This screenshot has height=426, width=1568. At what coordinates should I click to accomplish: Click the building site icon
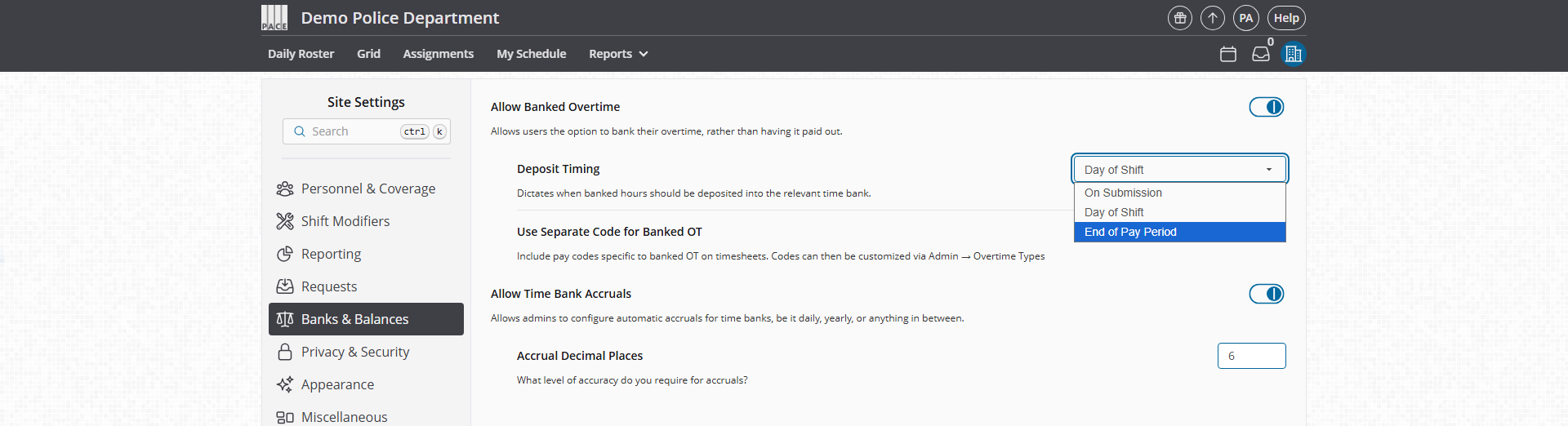[x=1294, y=54]
